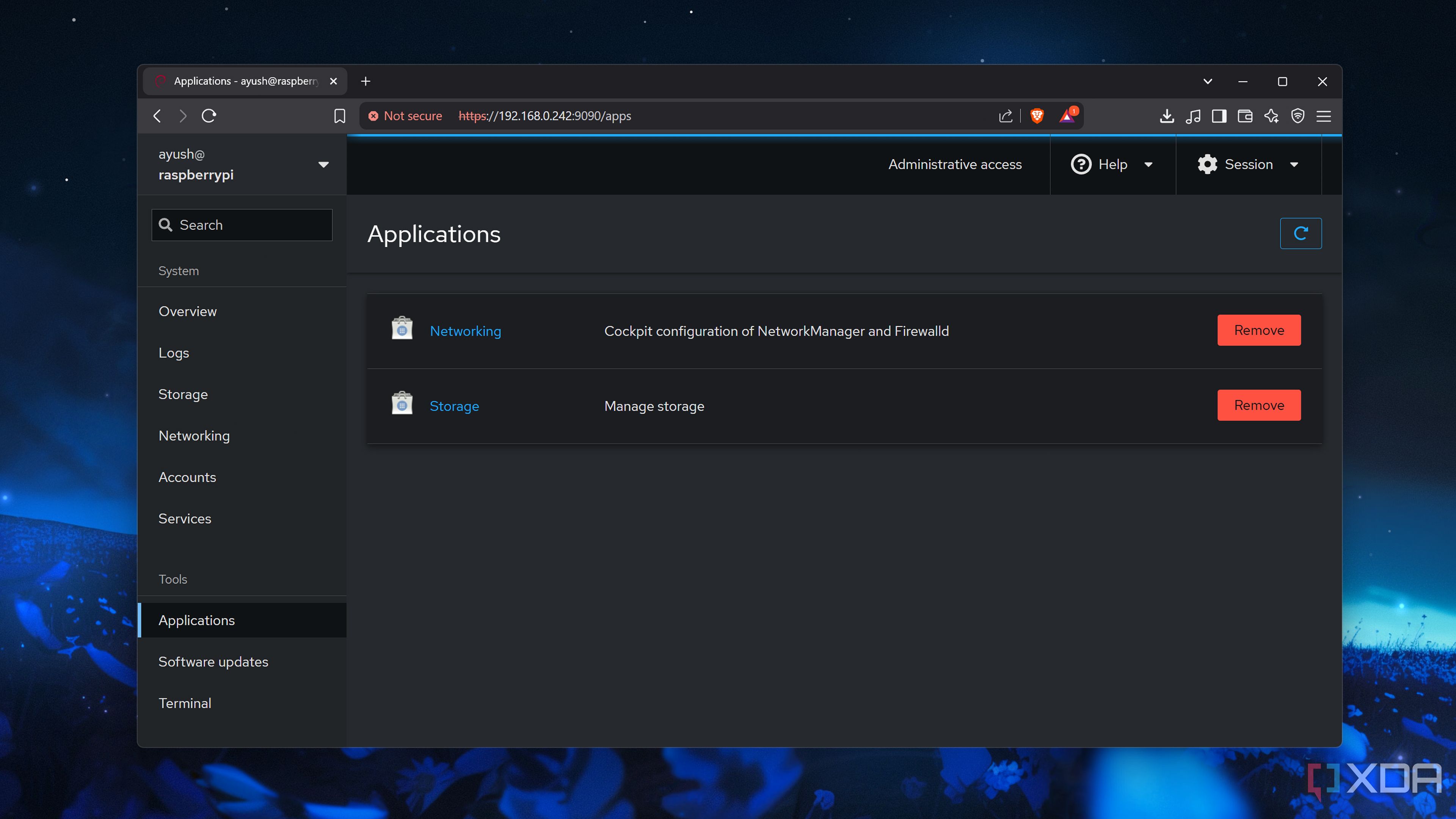Screen dimensions: 1456x819
Task: Open Brave Wallet icon
Action: pyautogui.click(x=1244, y=116)
